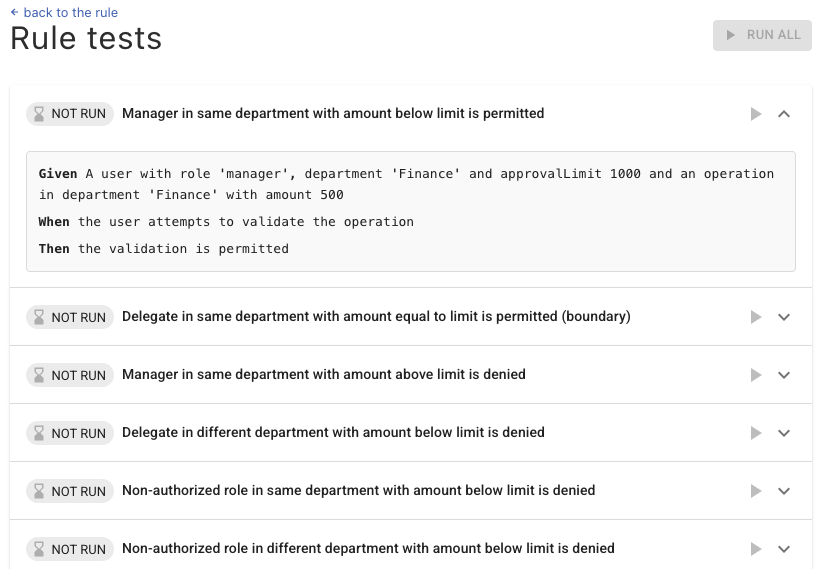This screenshot has height=569, width=822.
Task: Expand non-authorized role same department test
Action: (x=784, y=491)
